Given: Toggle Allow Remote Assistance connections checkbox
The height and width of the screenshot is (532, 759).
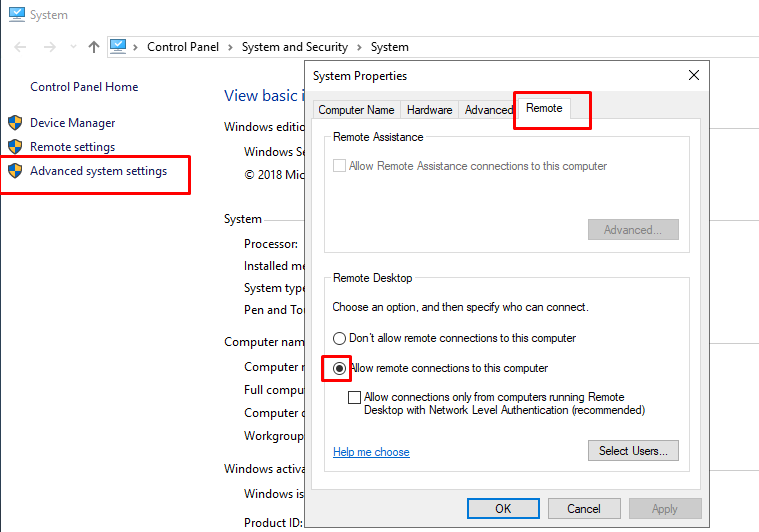Looking at the screenshot, I should [339, 166].
